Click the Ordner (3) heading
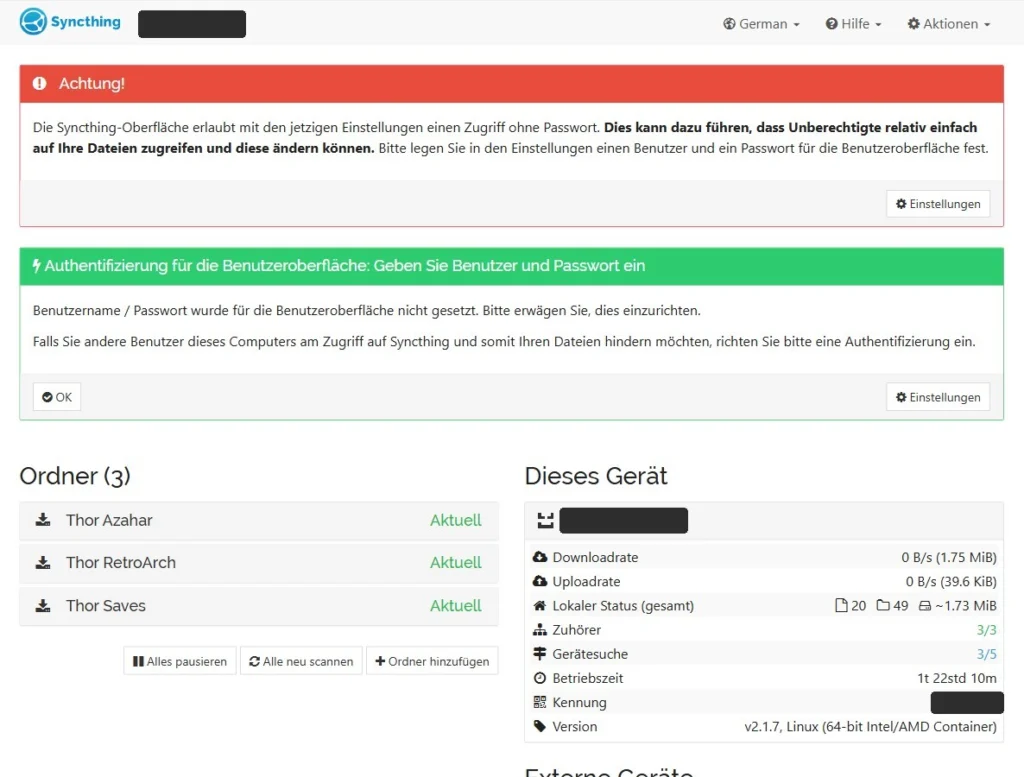The image size is (1024, 777). [75, 476]
